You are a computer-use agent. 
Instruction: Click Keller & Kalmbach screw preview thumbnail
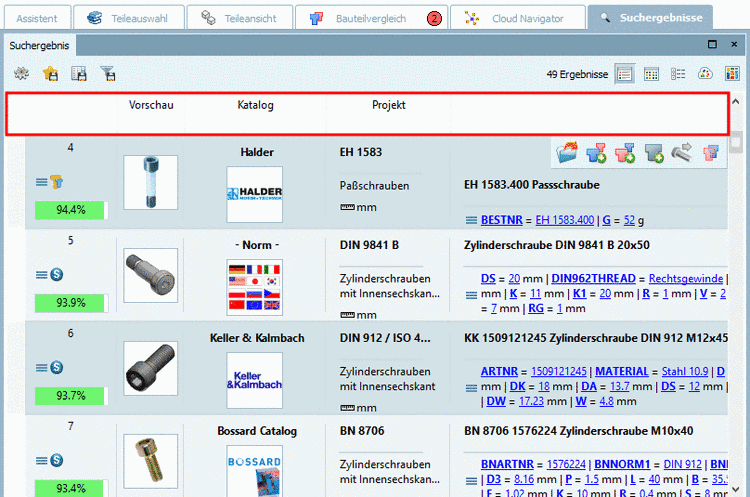pyautogui.click(x=151, y=368)
